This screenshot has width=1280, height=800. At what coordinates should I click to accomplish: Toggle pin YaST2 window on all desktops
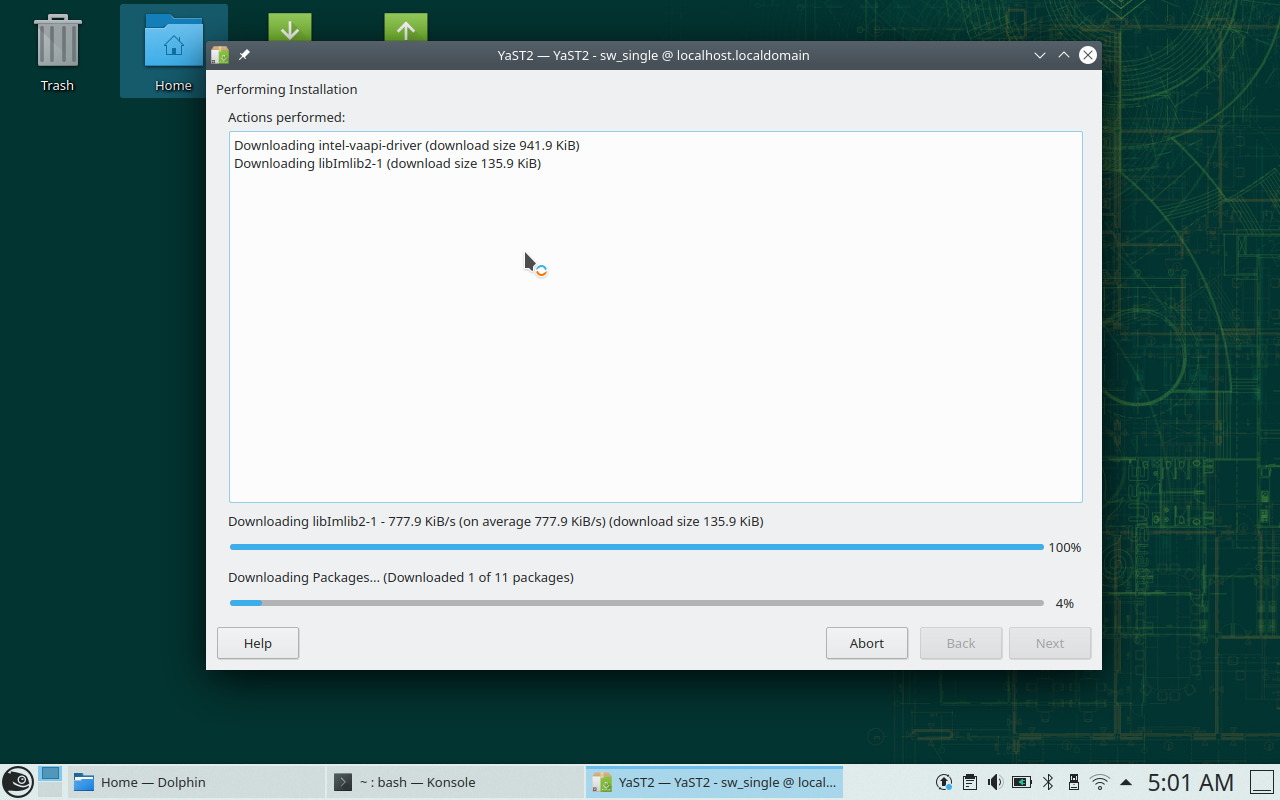244,55
